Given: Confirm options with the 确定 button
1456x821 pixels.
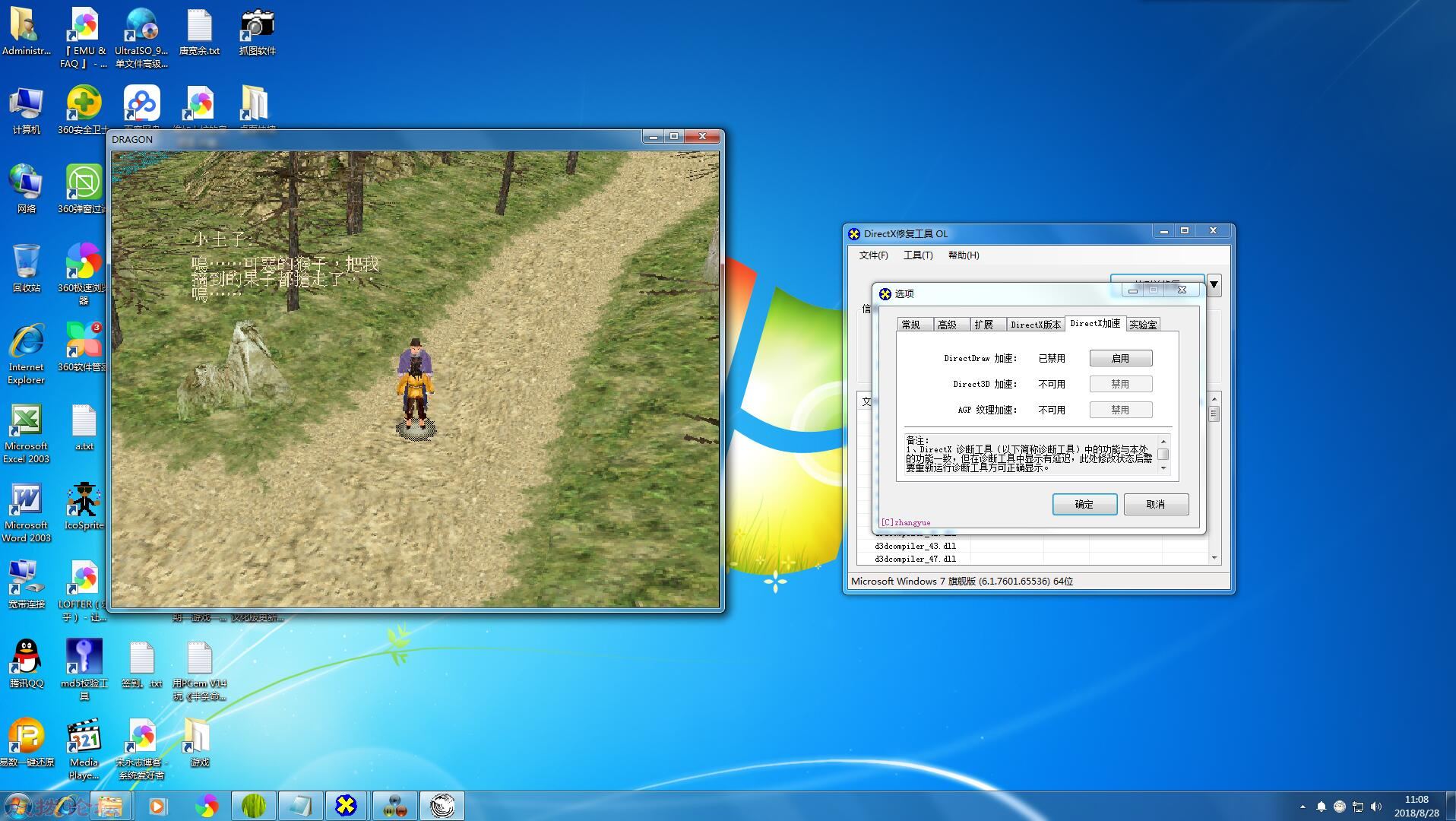Looking at the screenshot, I should click(1084, 504).
